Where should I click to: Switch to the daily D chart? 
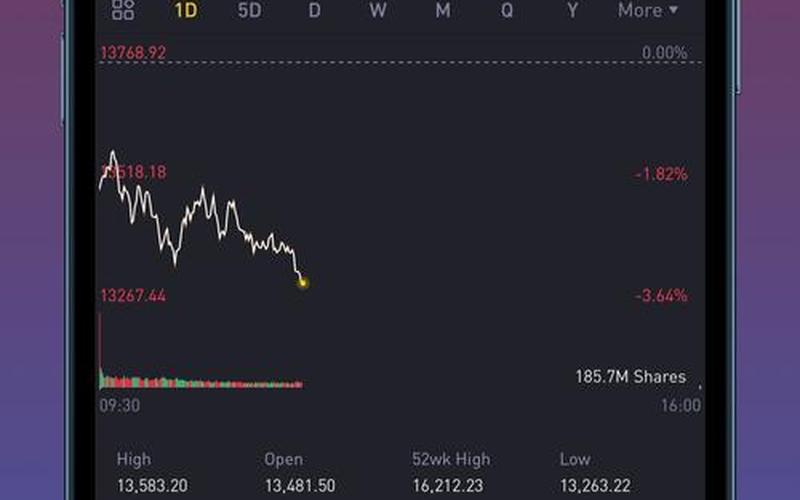(x=314, y=10)
